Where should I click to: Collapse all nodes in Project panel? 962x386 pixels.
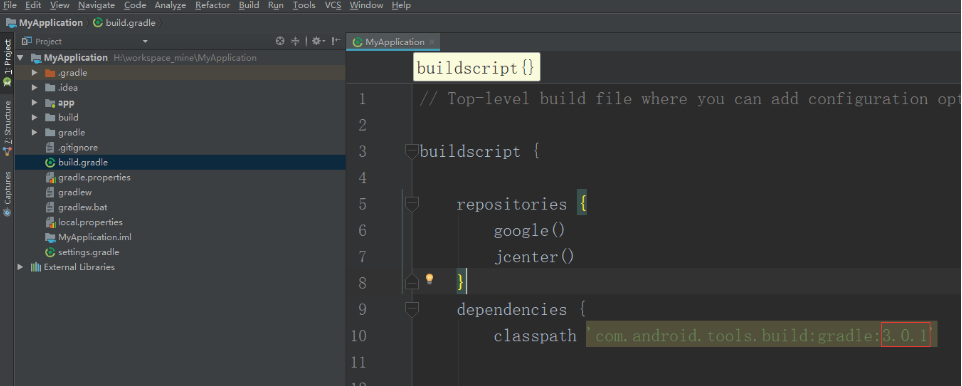click(295, 41)
